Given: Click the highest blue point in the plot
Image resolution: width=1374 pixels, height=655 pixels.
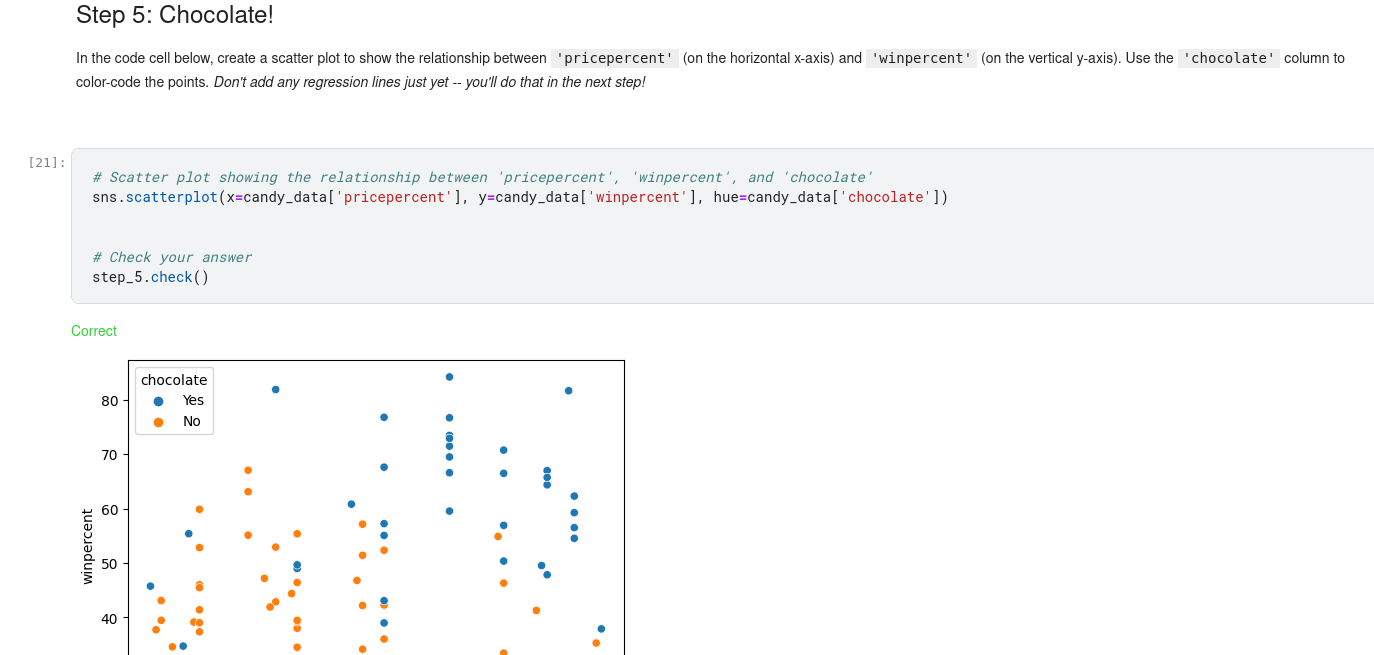Looking at the screenshot, I should point(449,377).
